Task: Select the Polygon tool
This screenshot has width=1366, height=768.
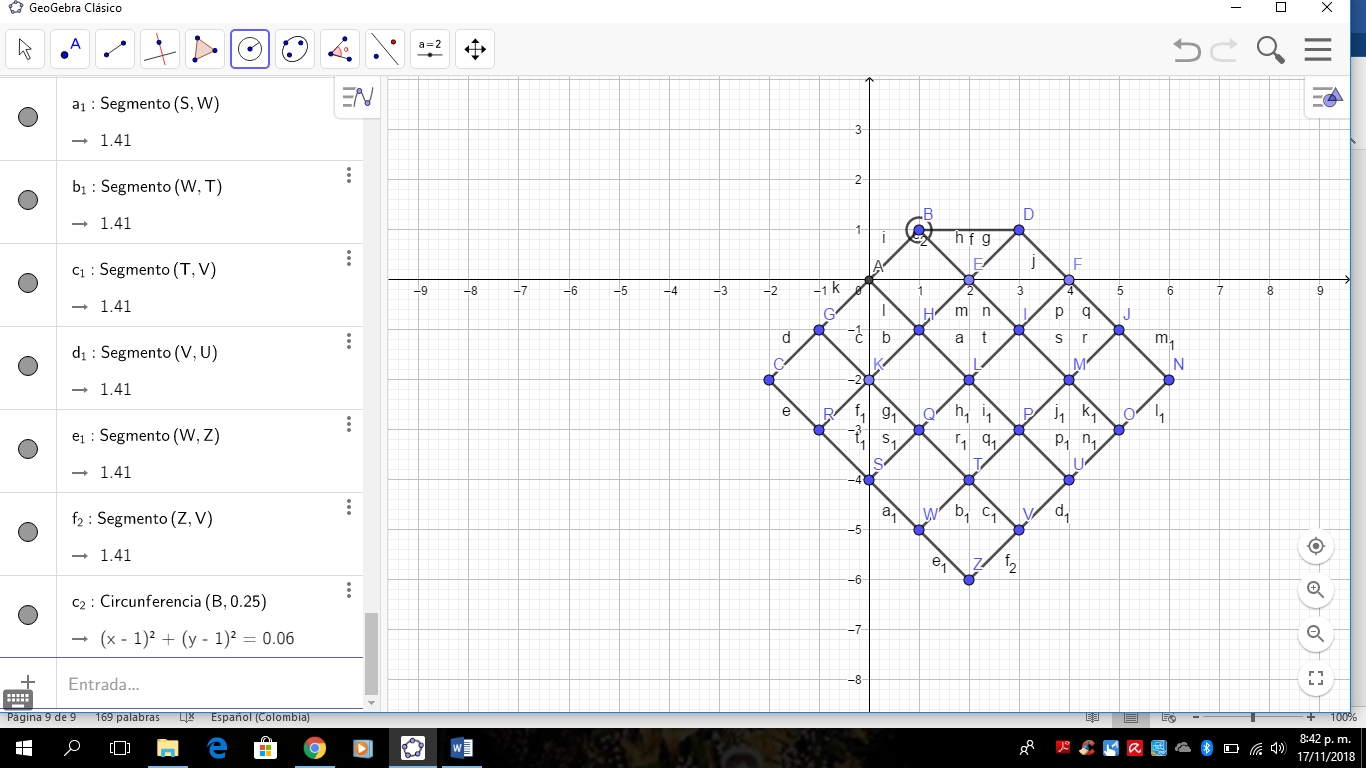Action: pos(204,48)
